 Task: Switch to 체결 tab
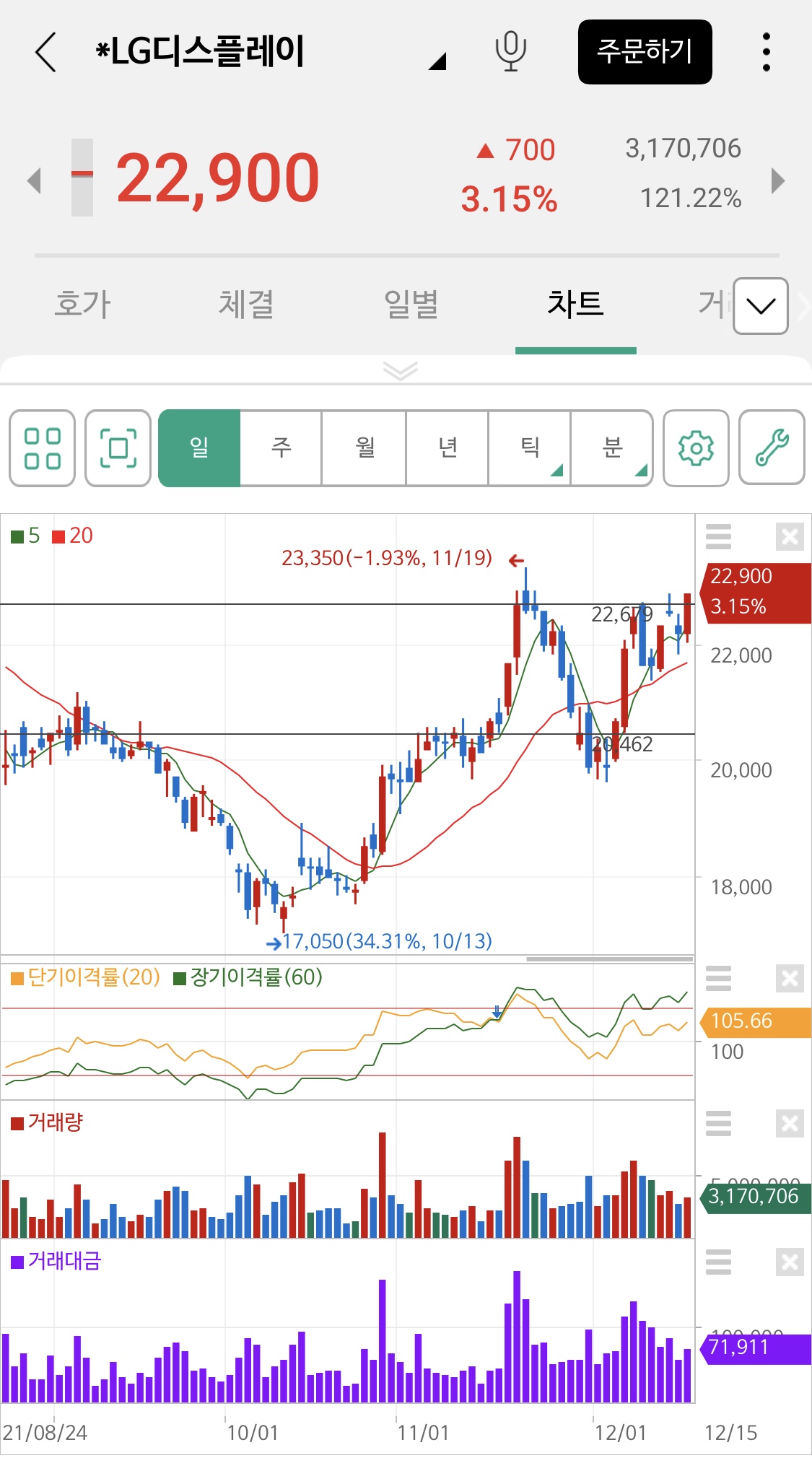[246, 304]
